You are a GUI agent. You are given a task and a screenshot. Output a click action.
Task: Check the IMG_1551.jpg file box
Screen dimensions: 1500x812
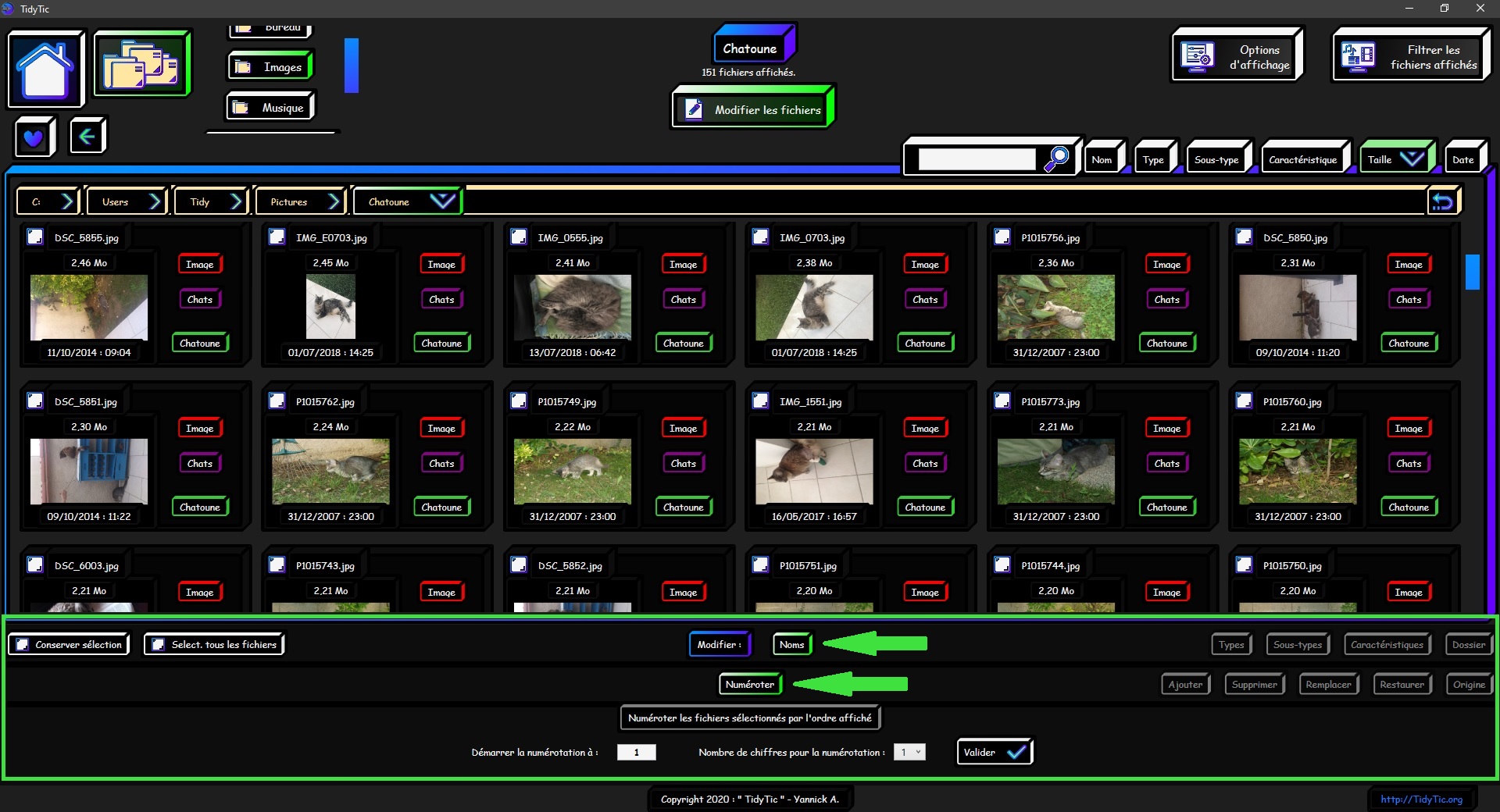760,401
